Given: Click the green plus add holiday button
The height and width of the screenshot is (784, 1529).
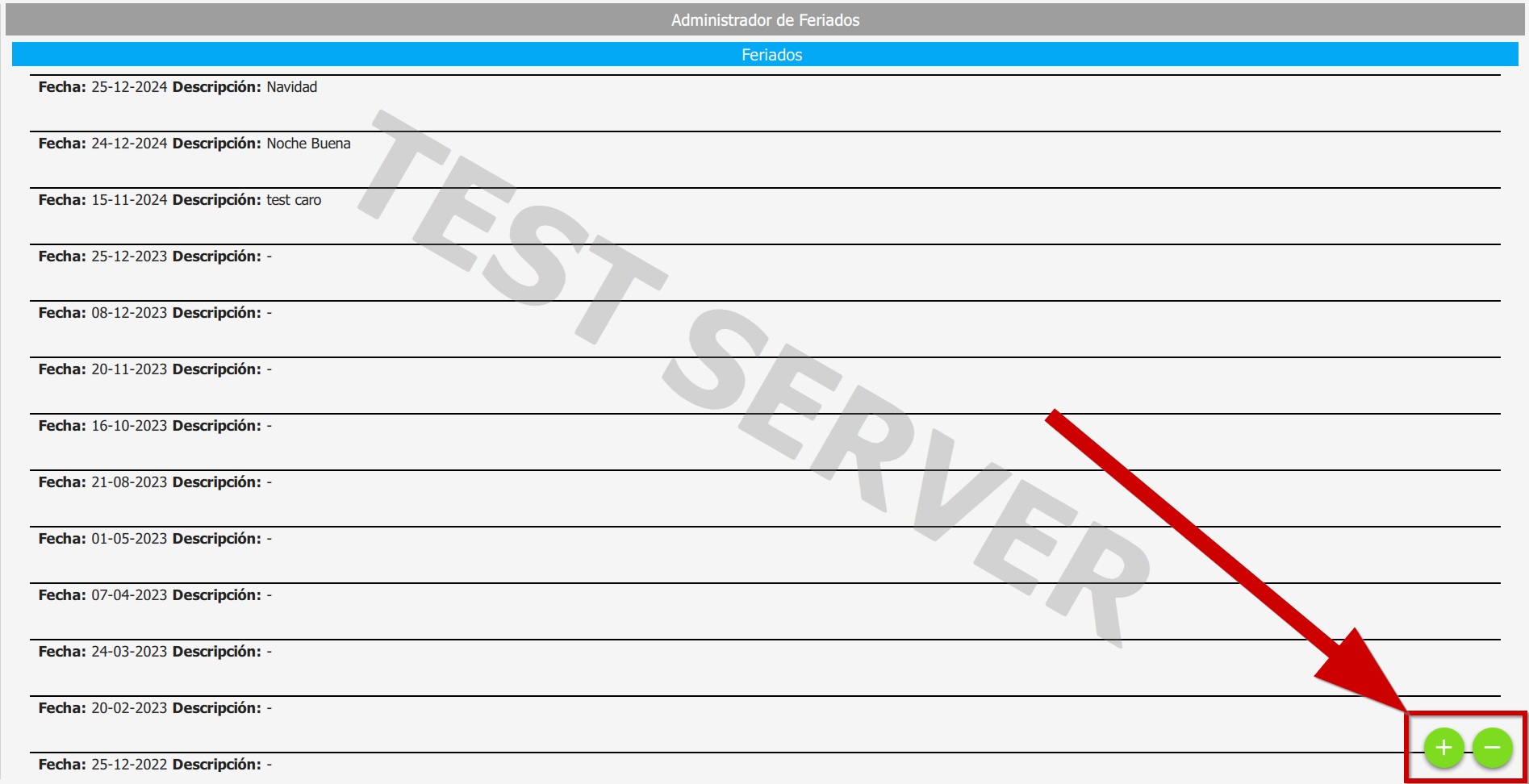Looking at the screenshot, I should [1443, 748].
